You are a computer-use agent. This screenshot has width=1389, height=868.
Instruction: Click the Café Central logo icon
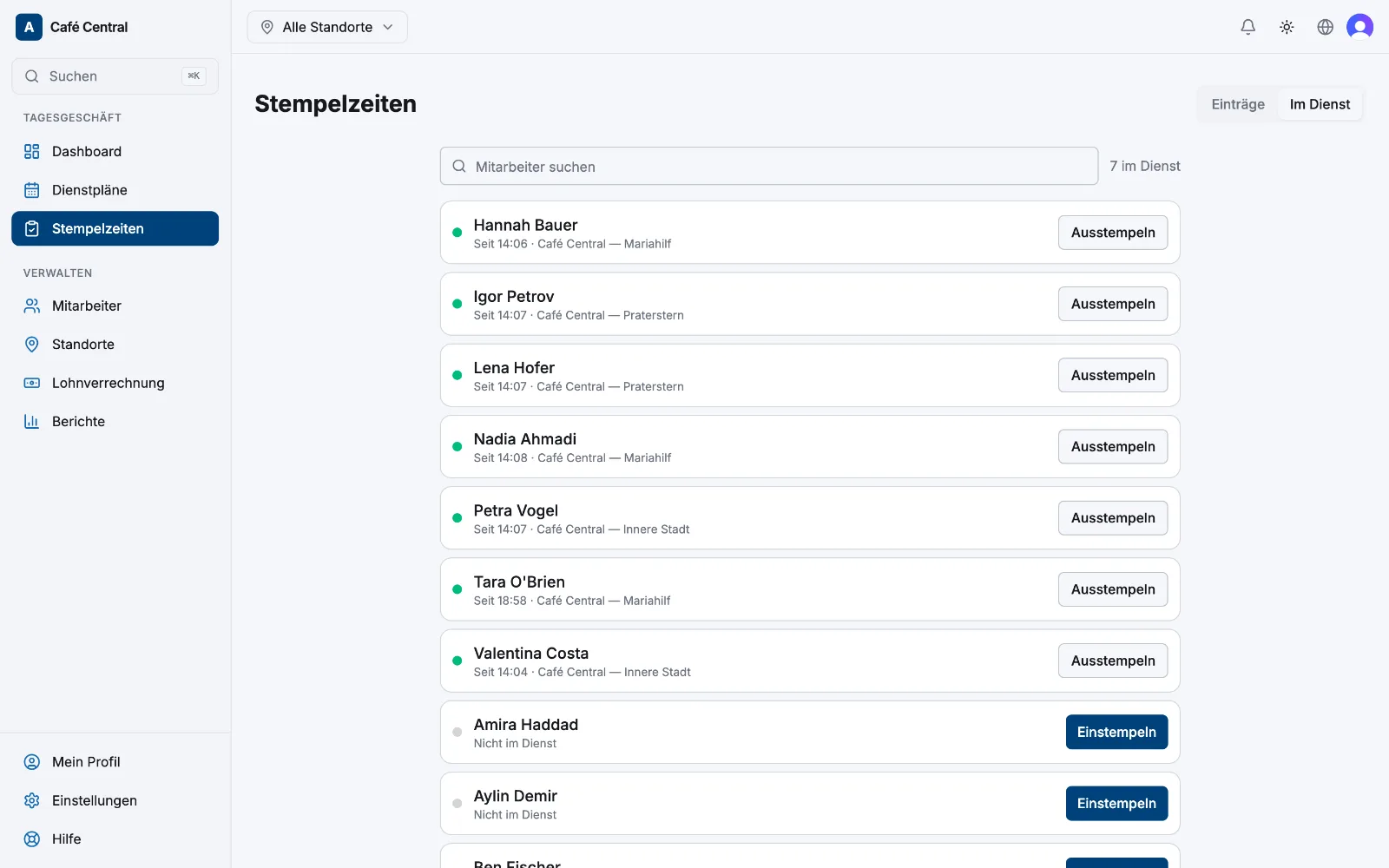(x=29, y=27)
